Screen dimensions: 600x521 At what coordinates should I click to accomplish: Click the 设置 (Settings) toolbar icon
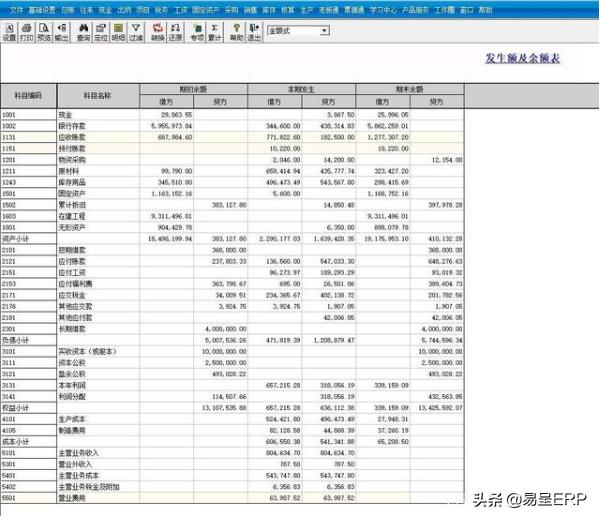pos(9,30)
